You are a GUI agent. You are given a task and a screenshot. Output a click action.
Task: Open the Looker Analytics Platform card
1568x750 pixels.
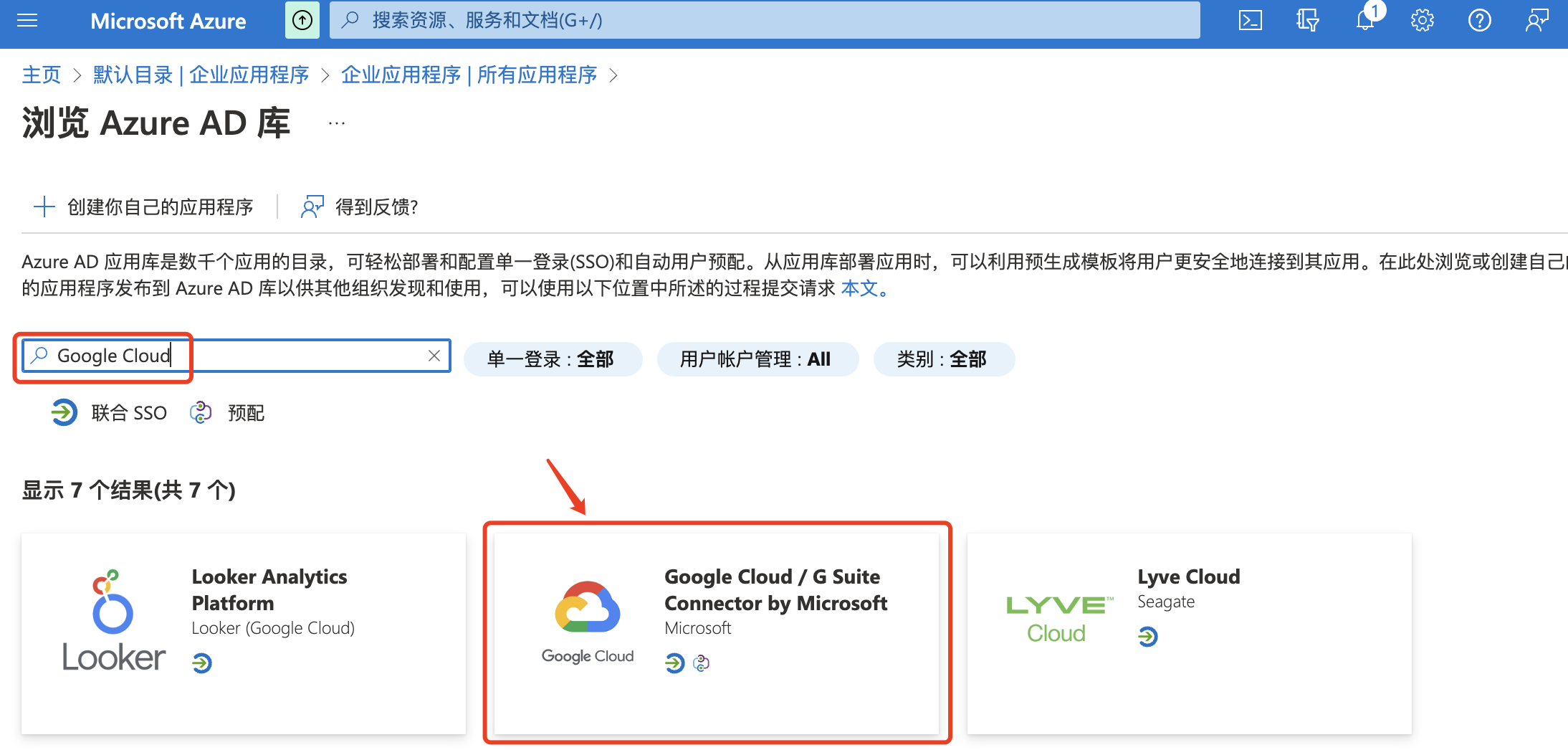(x=244, y=634)
